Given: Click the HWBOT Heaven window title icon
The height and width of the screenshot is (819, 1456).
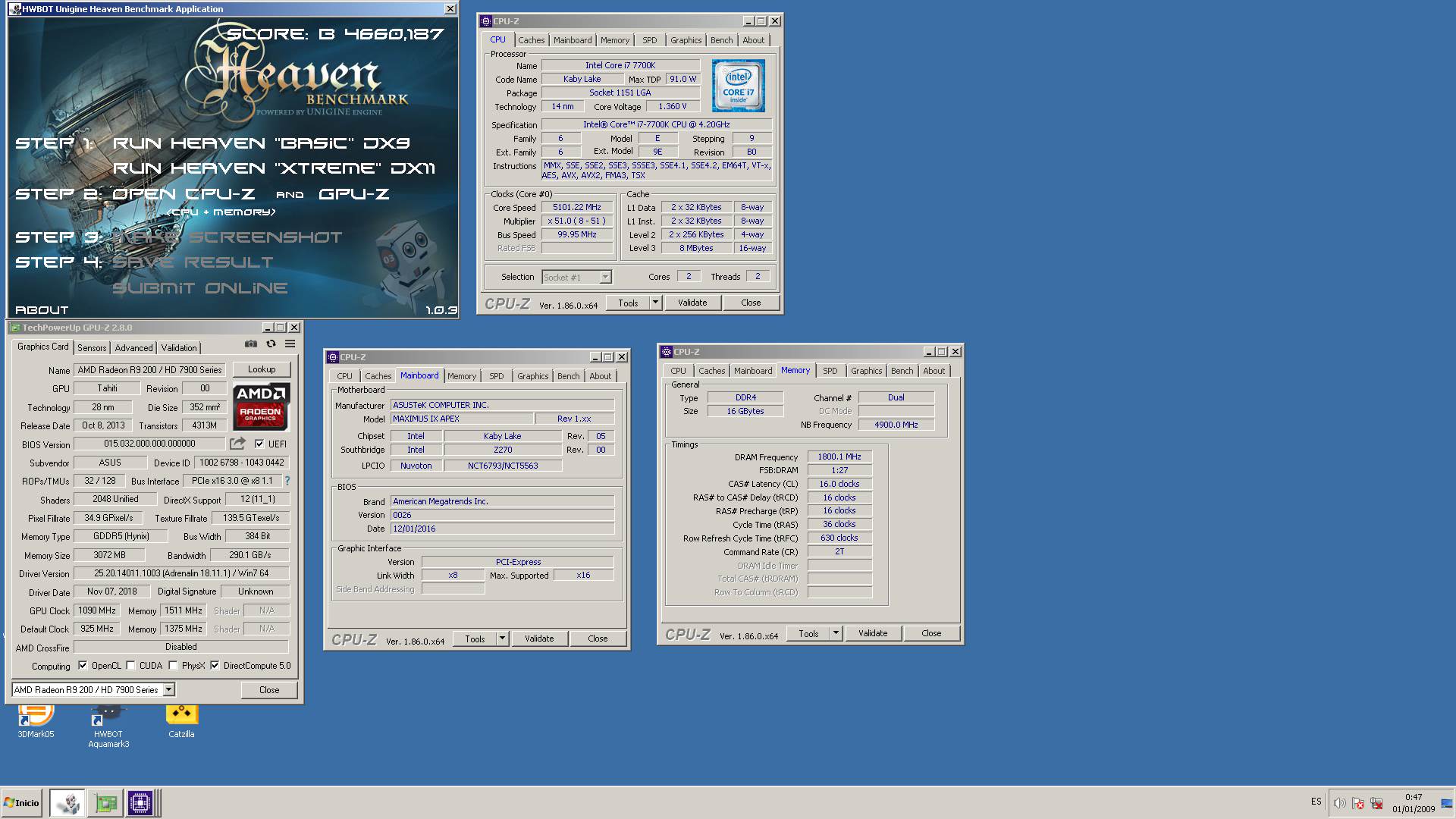Looking at the screenshot, I should point(15,9).
